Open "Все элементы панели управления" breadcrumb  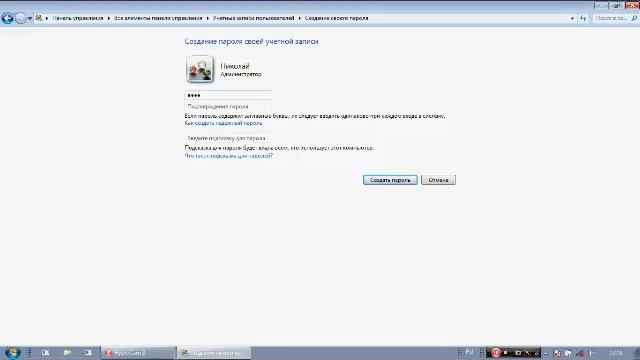[158, 18]
